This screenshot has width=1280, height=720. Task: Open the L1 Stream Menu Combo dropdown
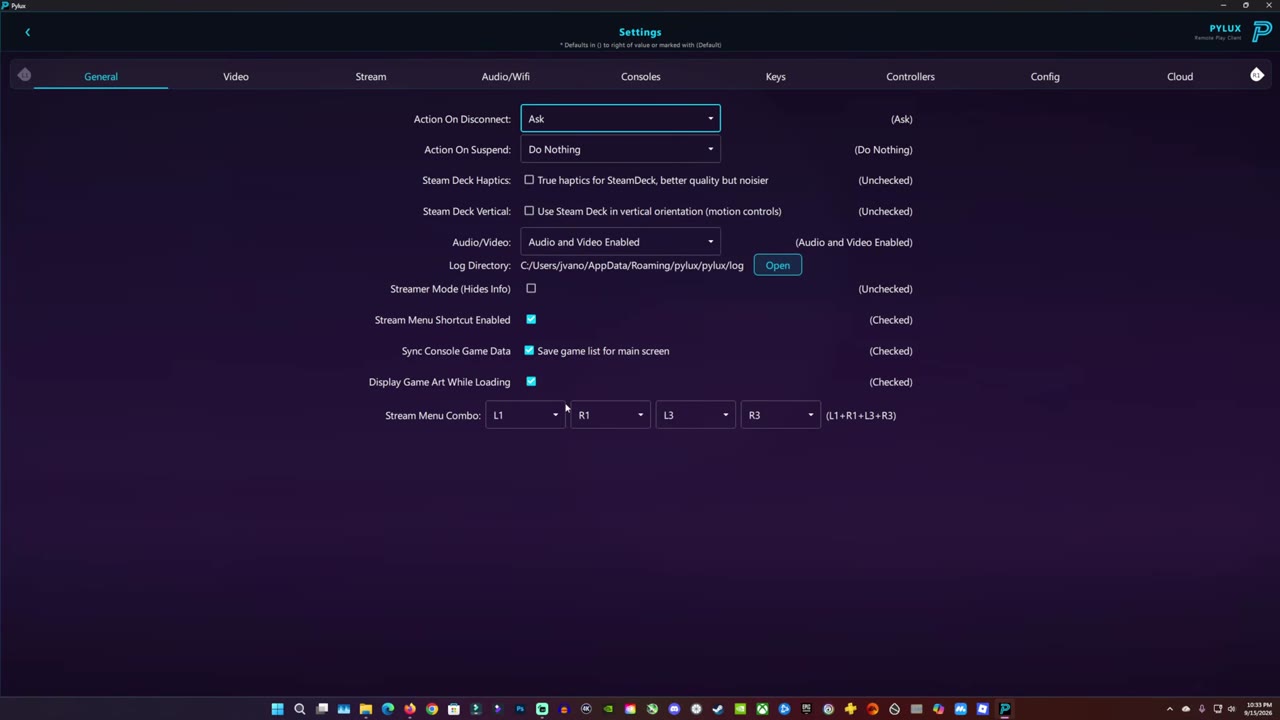pos(526,415)
